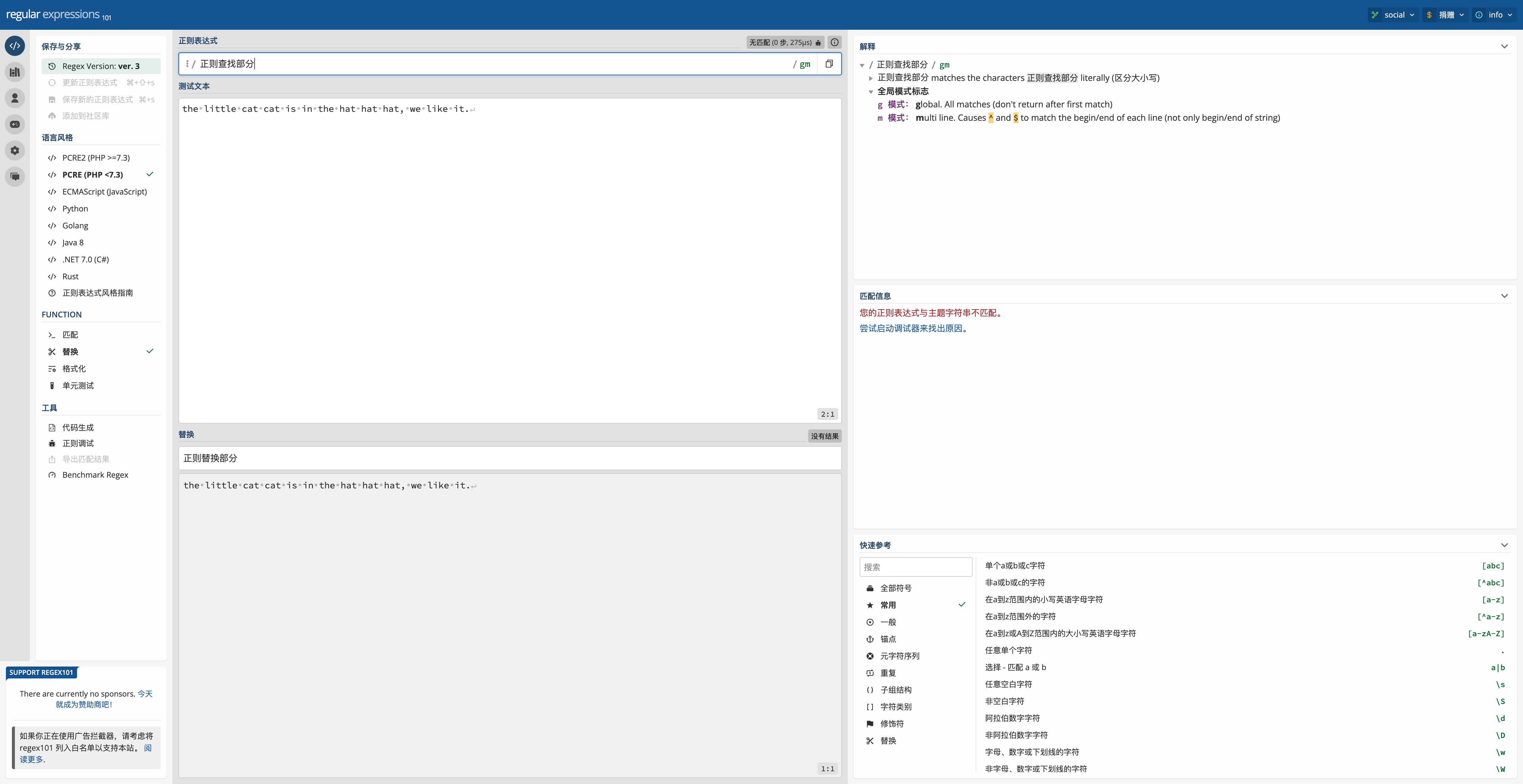Show 元字符序列 meta sequences category
Image resolution: width=1523 pixels, height=784 pixels.
[x=916, y=656]
